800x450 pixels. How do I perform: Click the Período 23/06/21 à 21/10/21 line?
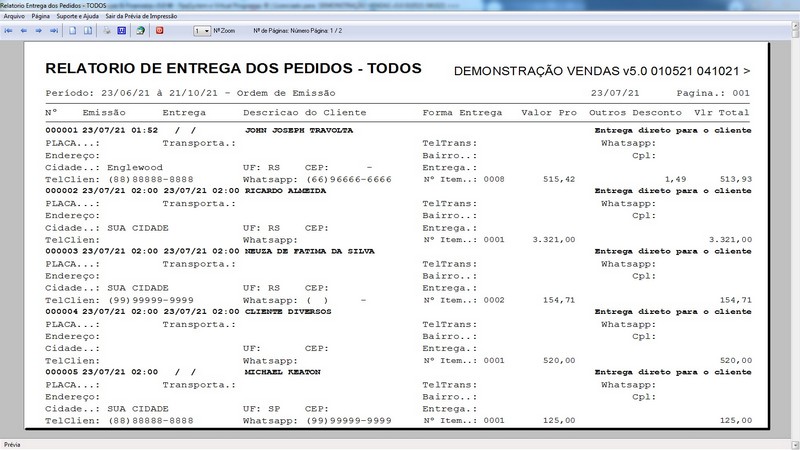190,93
